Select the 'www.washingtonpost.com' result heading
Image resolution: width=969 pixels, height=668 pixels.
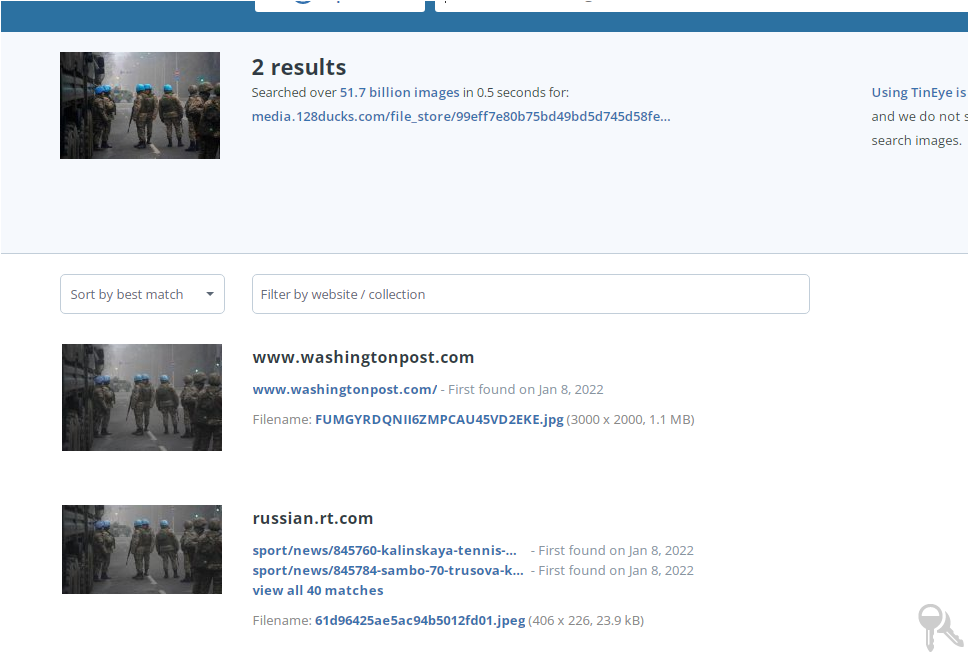pyautogui.click(x=363, y=357)
